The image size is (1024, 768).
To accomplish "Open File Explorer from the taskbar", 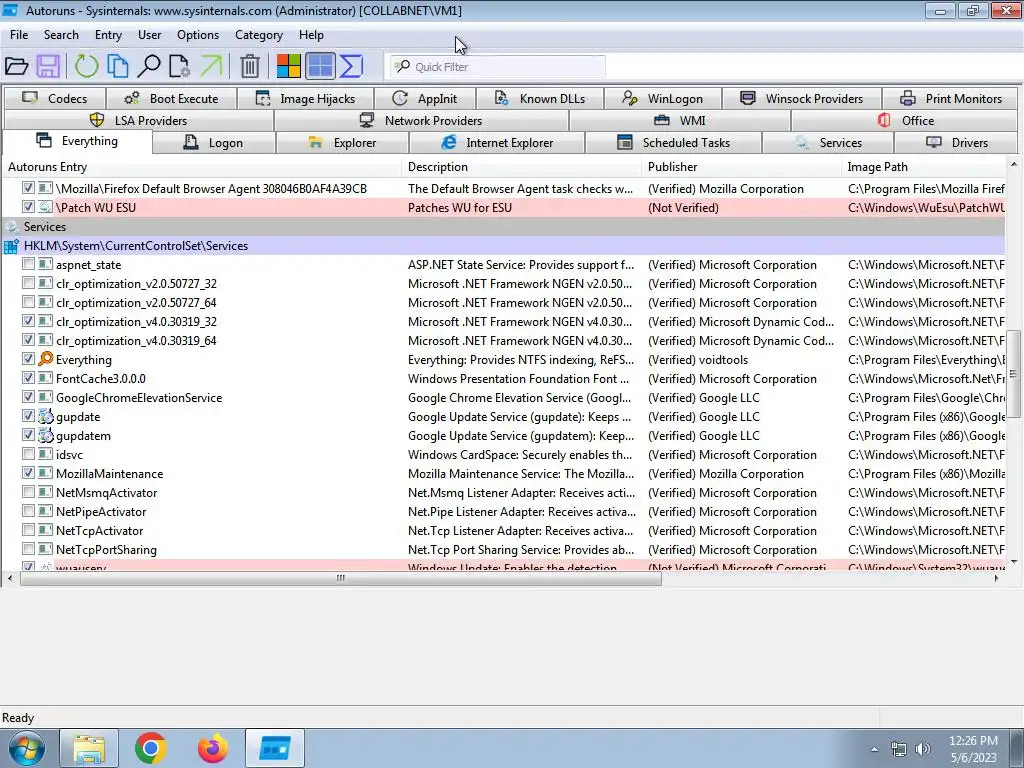I will pyautogui.click(x=89, y=748).
